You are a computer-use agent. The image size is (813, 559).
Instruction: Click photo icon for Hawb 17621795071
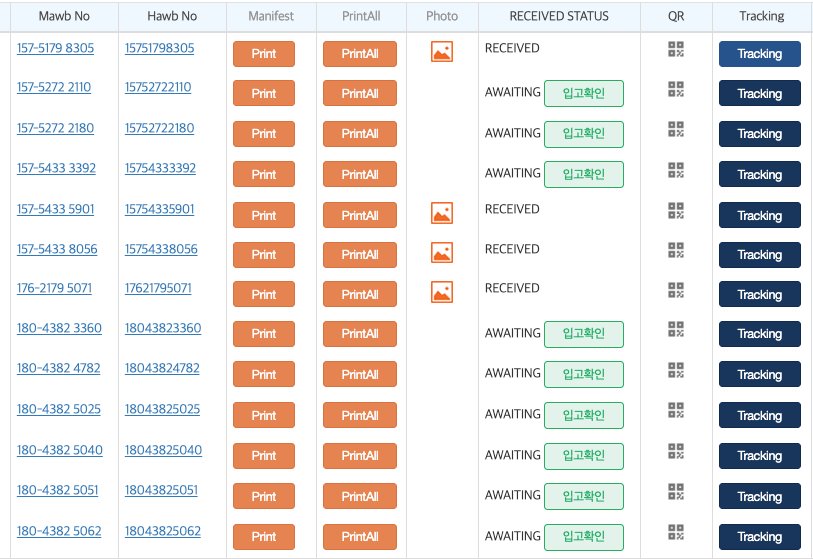pos(442,292)
